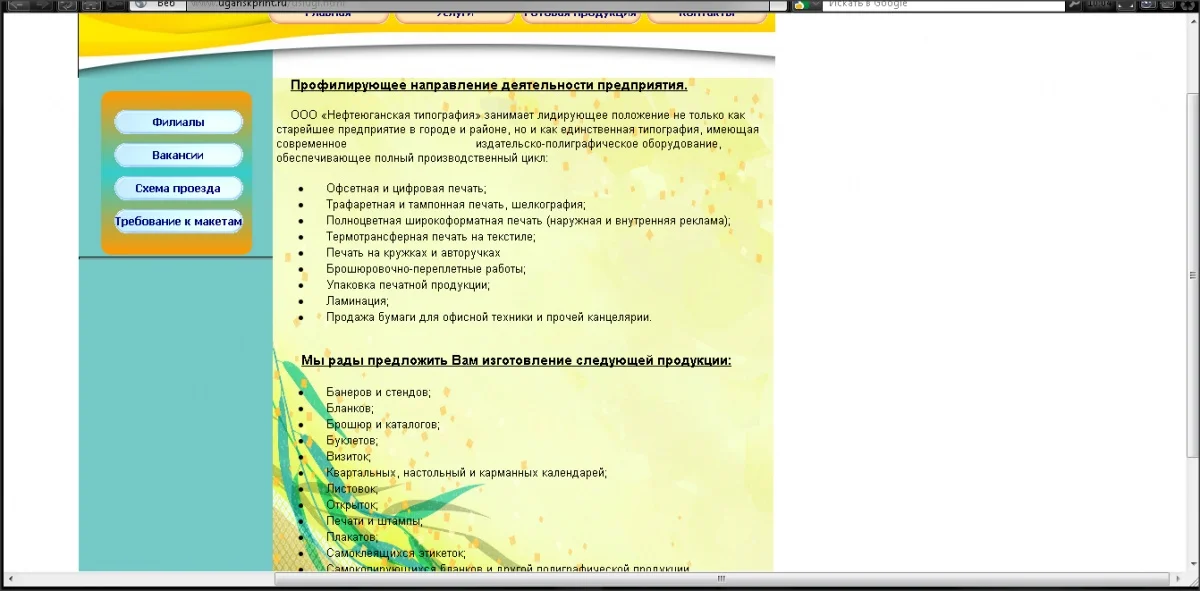Click list item Трафаретная и тампонная печать
Image resolution: width=1200 pixels, height=591 pixels.
pyautogui.click(x=456, y=204)
